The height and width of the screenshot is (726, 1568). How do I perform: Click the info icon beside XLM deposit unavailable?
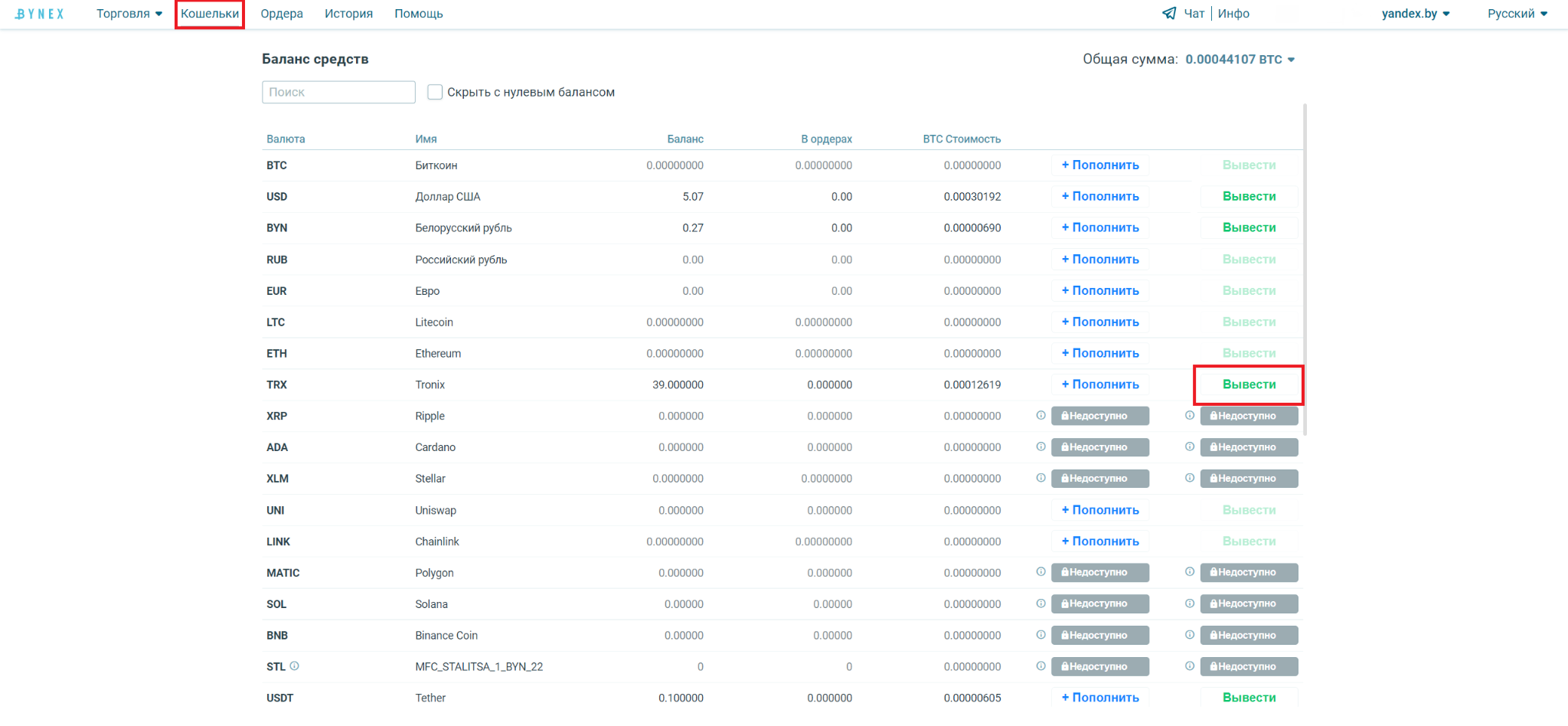tap(1040, 478)
